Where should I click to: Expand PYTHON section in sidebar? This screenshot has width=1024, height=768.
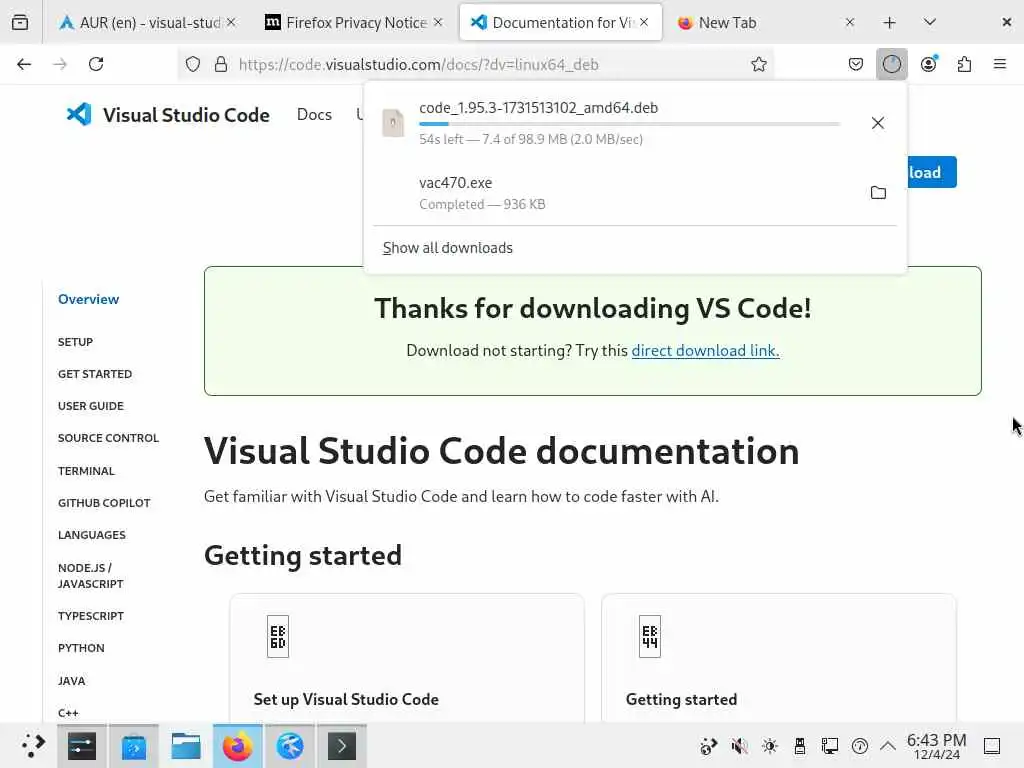coord(81,648)
